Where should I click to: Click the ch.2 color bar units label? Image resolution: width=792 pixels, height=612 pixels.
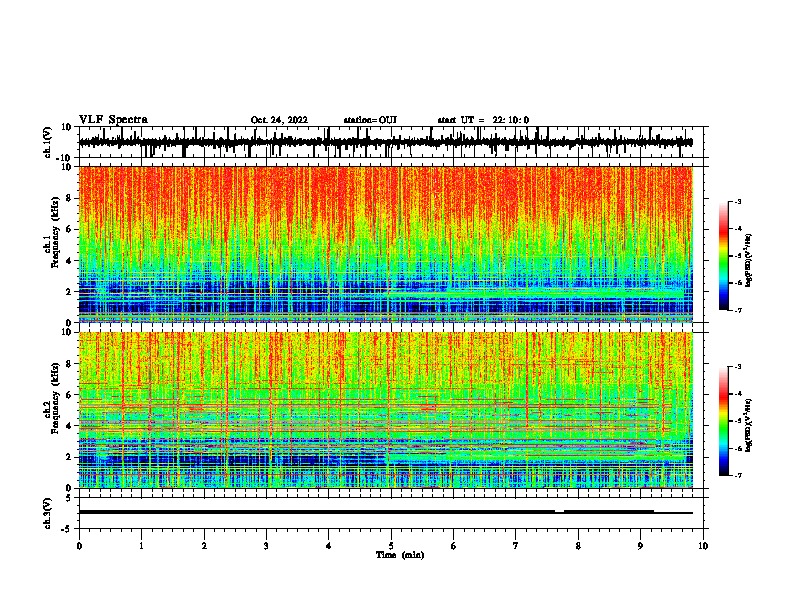click(748, 426)
